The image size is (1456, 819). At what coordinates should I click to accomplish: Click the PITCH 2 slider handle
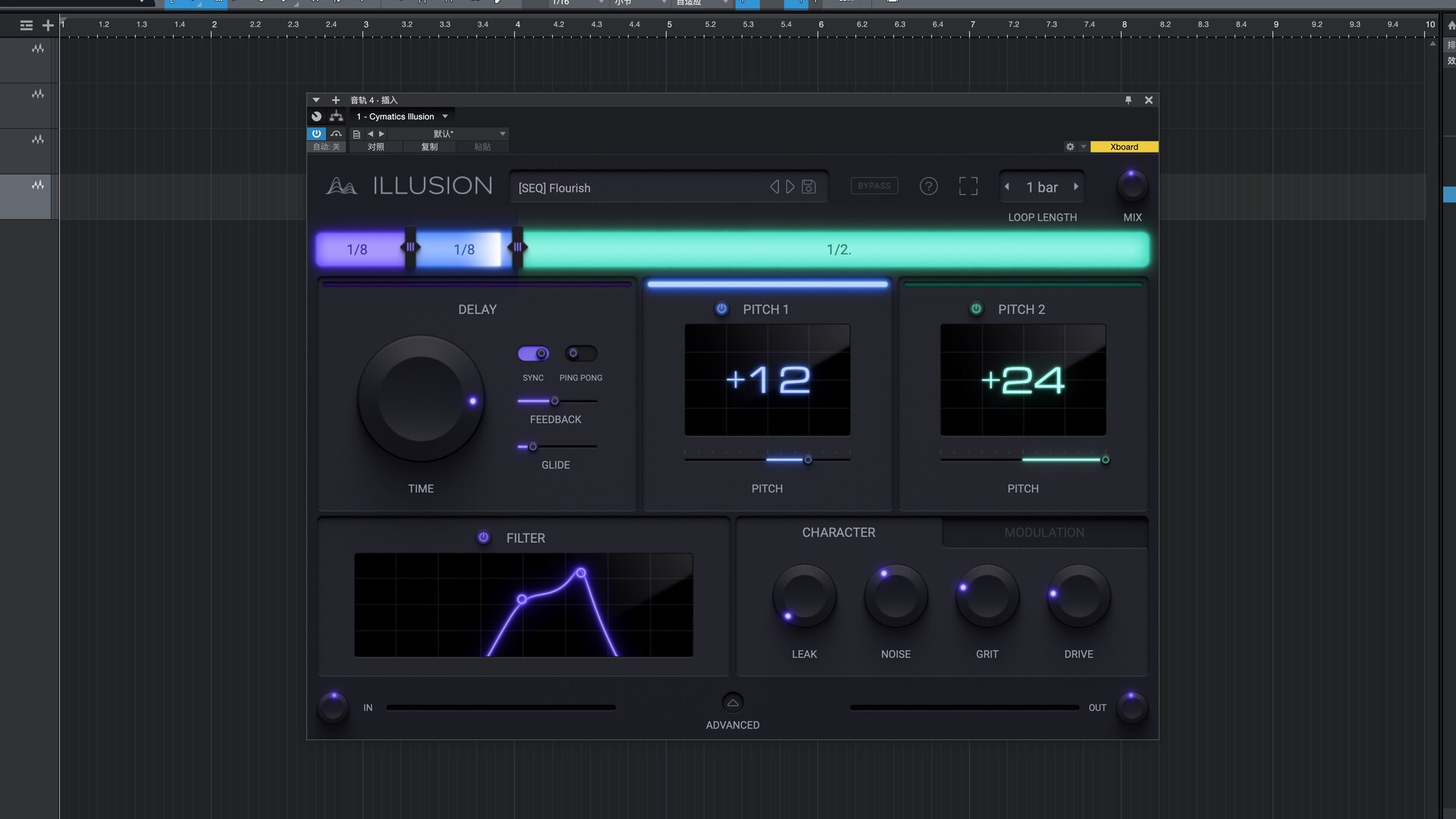coord(1105,460)
